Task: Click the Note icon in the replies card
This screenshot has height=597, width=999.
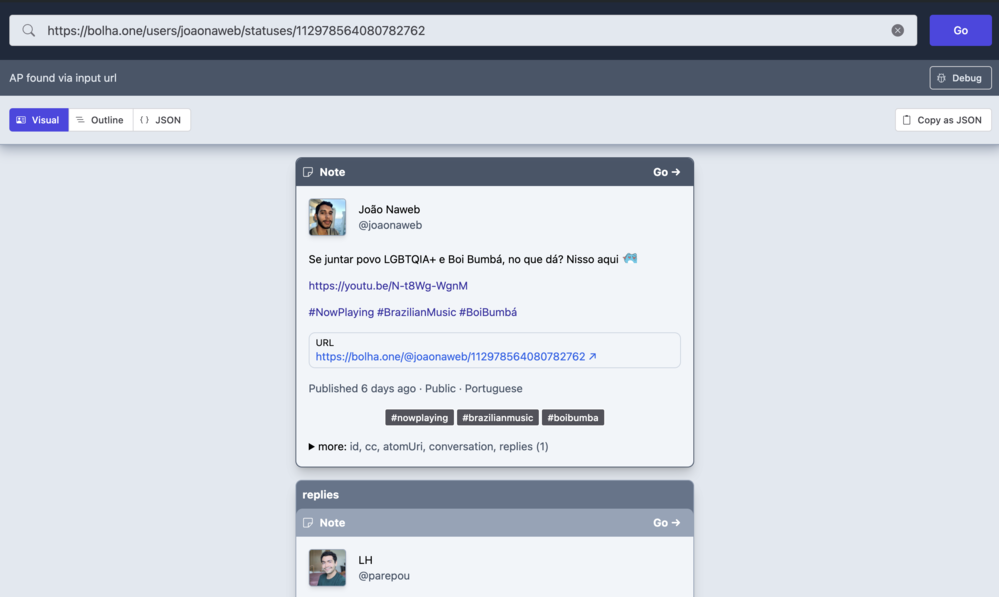Action: pyautogui.click(x=308, y=523)
